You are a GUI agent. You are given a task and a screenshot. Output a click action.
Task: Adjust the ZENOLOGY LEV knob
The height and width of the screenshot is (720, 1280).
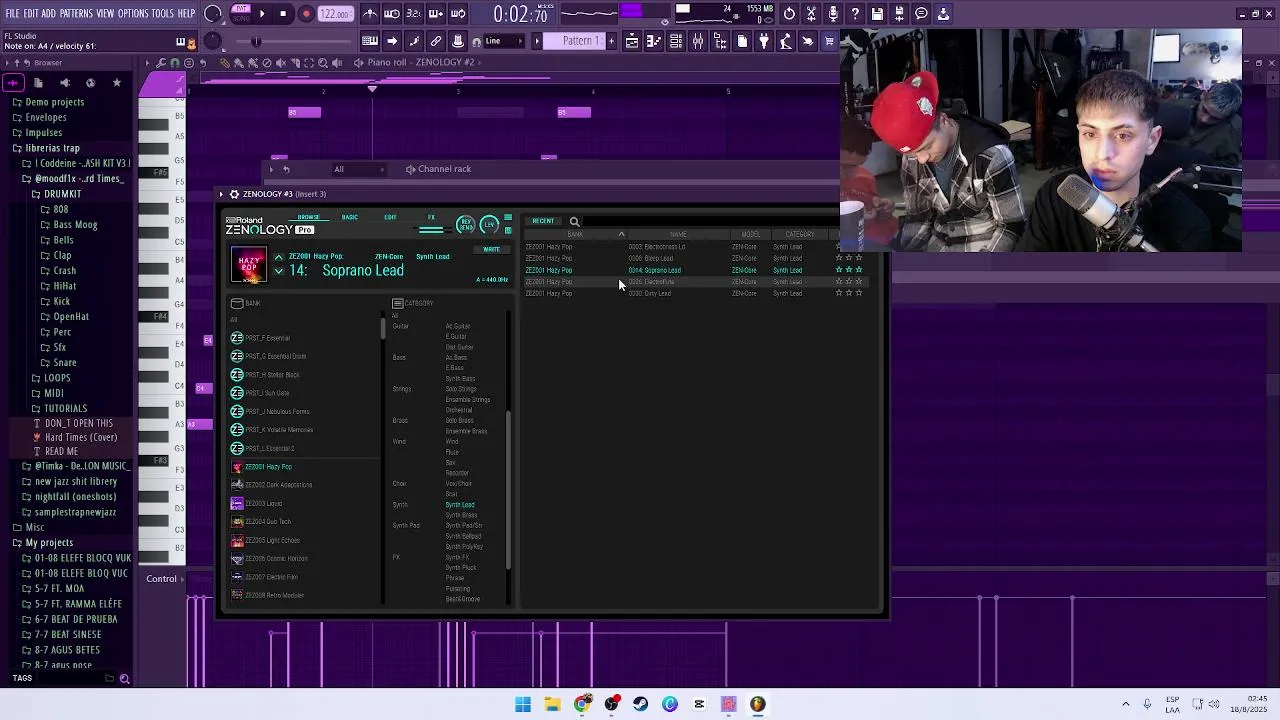(x=489, y=224)
